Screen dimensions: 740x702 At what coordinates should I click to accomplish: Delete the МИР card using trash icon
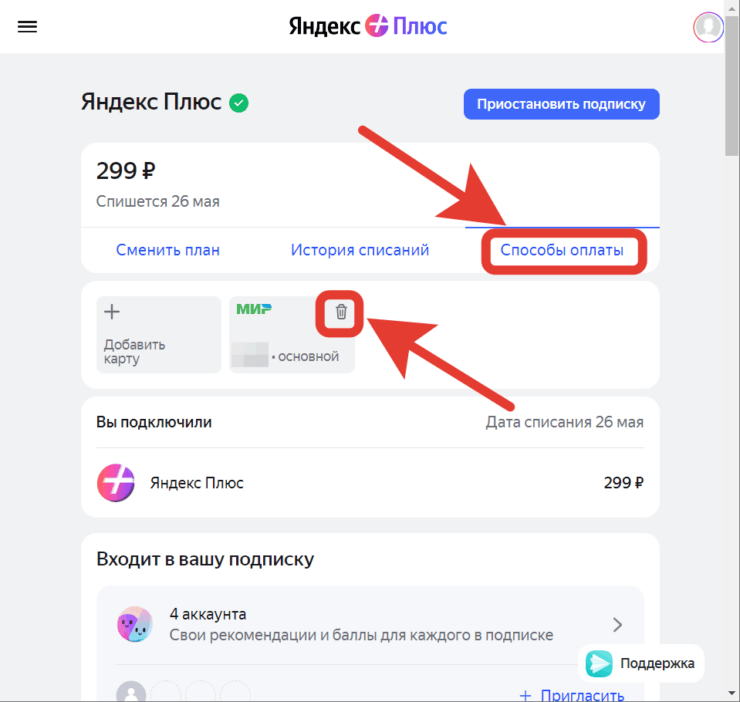341,312
